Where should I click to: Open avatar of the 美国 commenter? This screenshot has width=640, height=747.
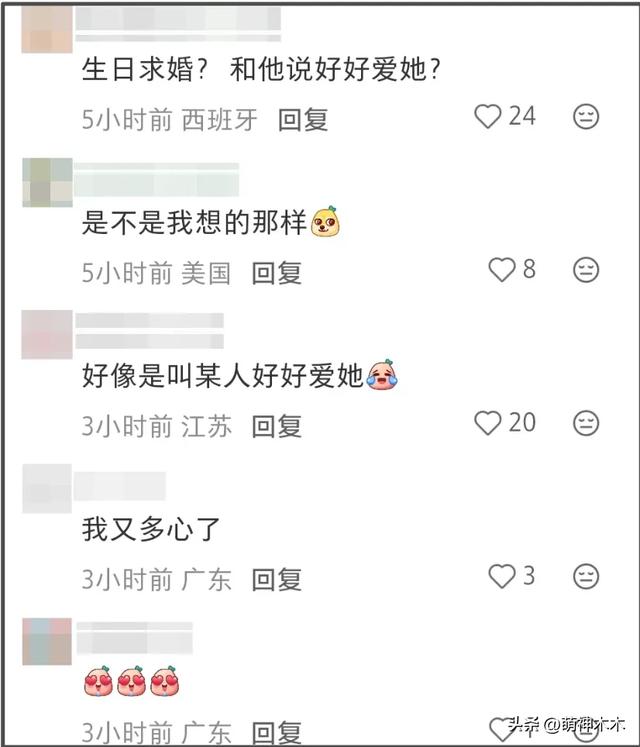pos(47,182)
